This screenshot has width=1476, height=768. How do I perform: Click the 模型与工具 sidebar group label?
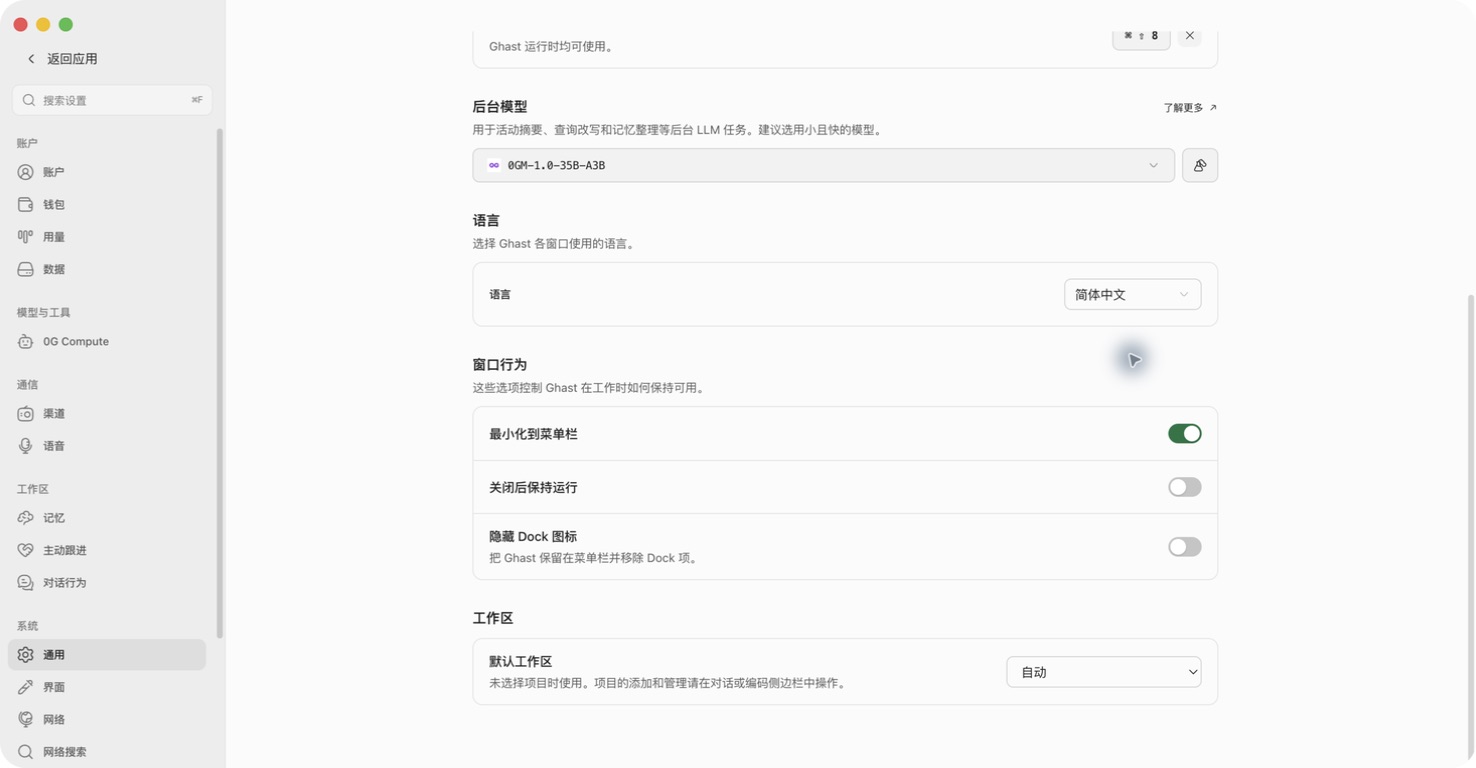(x=44, y=313)
